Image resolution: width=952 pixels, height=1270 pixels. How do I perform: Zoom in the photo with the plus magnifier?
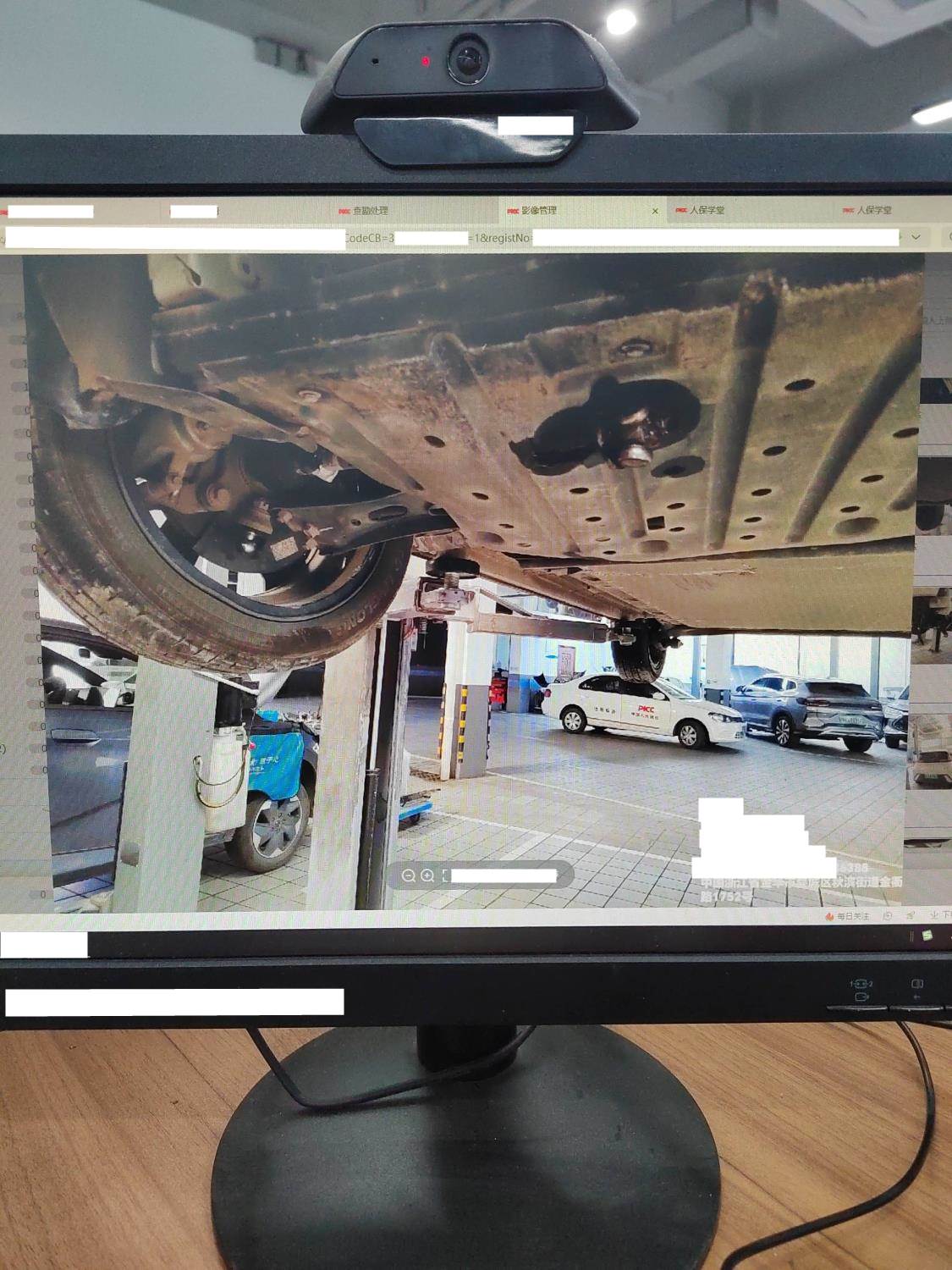pos(427,875)
